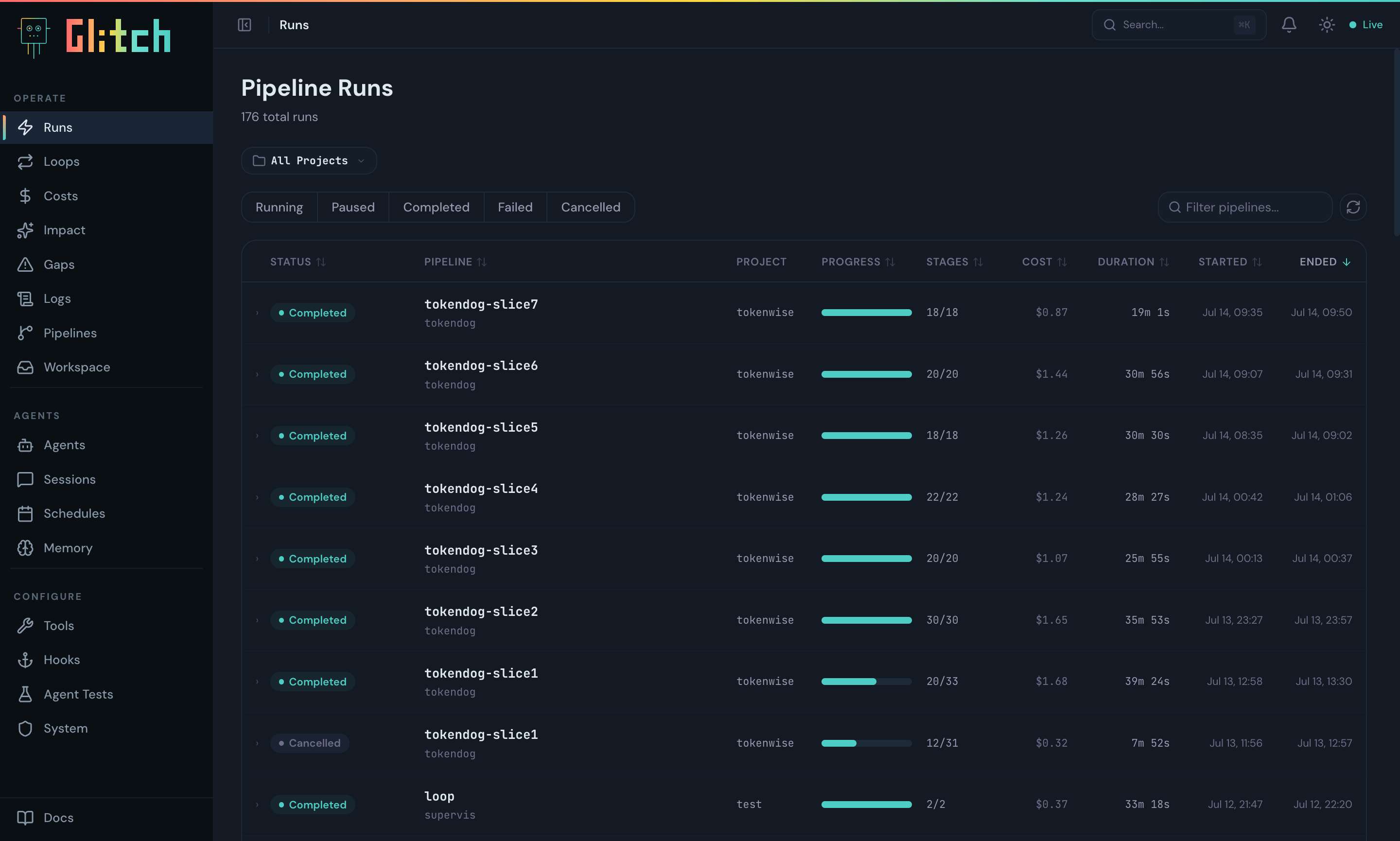
Task: Collapse the sidebar with the panel icon
Action: (244, 25)
